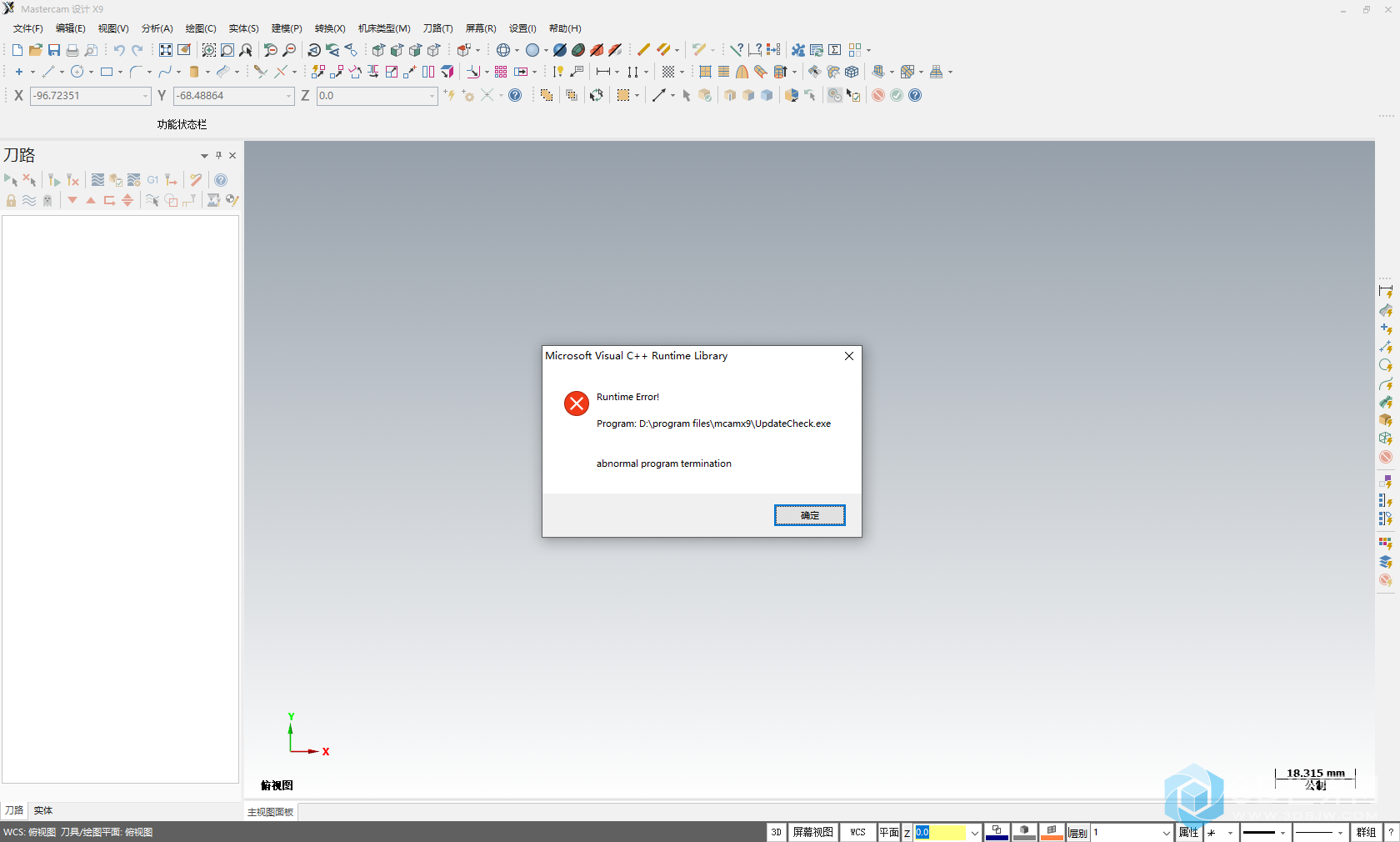
Task: Click the cylinder primitive icon
Action: [x=194, y=72]
